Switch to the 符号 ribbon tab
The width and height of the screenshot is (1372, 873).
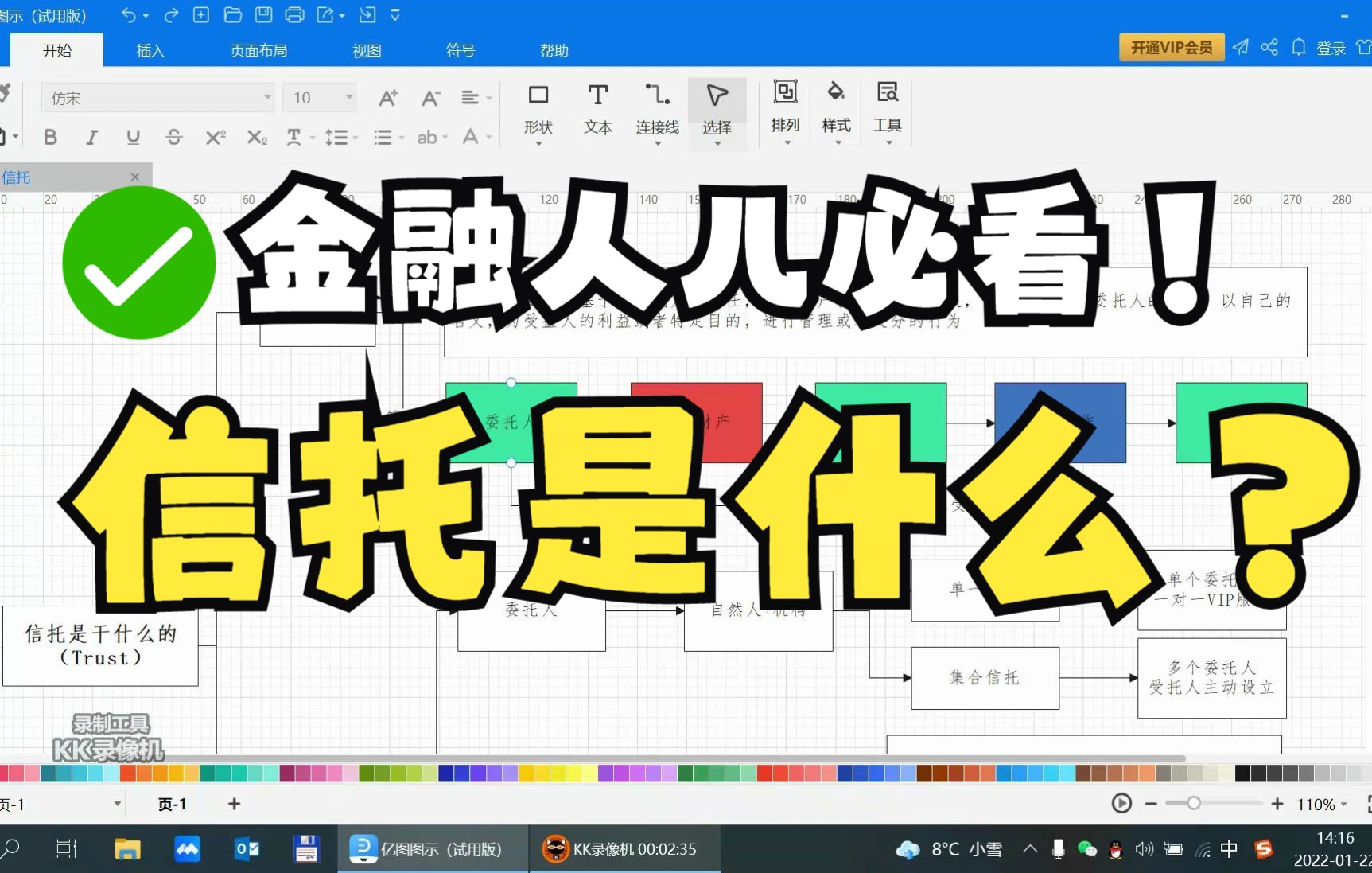pos(461,50)
